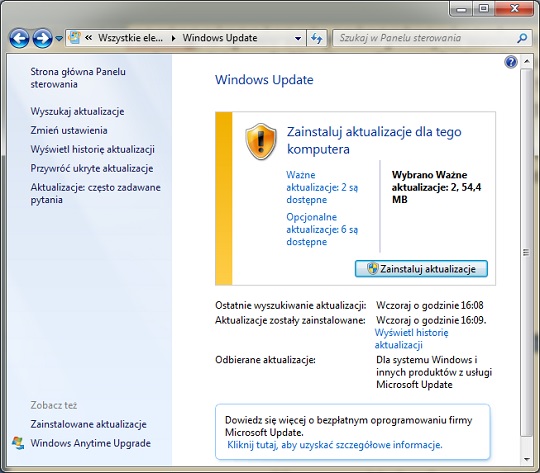Close the Windows Update window
This screenshot has height=473, width=540.
(514, 9)
